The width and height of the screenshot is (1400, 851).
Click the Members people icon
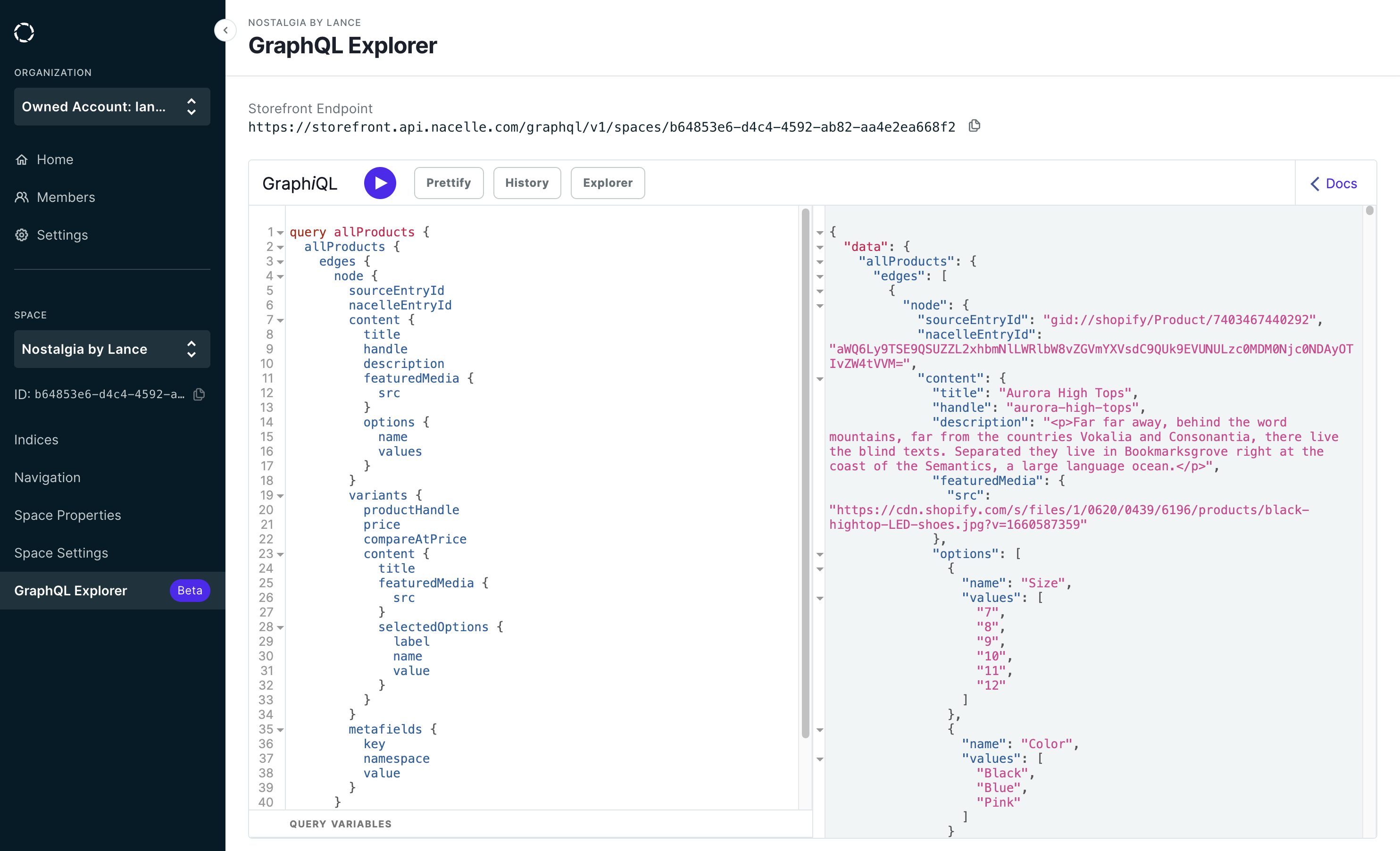coord(22,197)
